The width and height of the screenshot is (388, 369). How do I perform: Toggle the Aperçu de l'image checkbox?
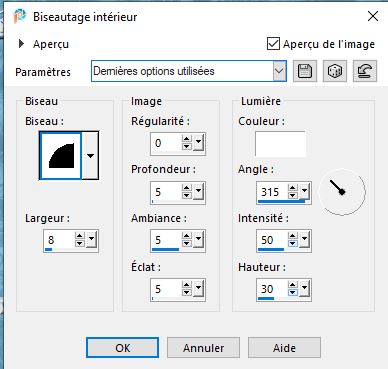(273, 44)
